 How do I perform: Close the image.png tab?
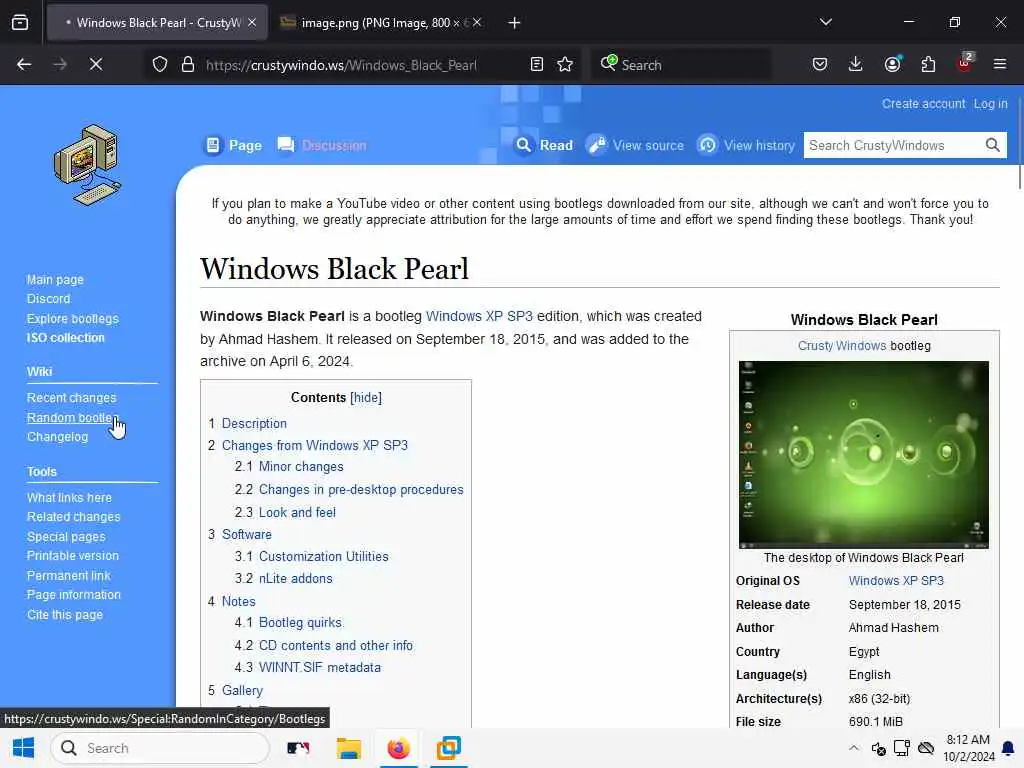click(x=477, y=23)
